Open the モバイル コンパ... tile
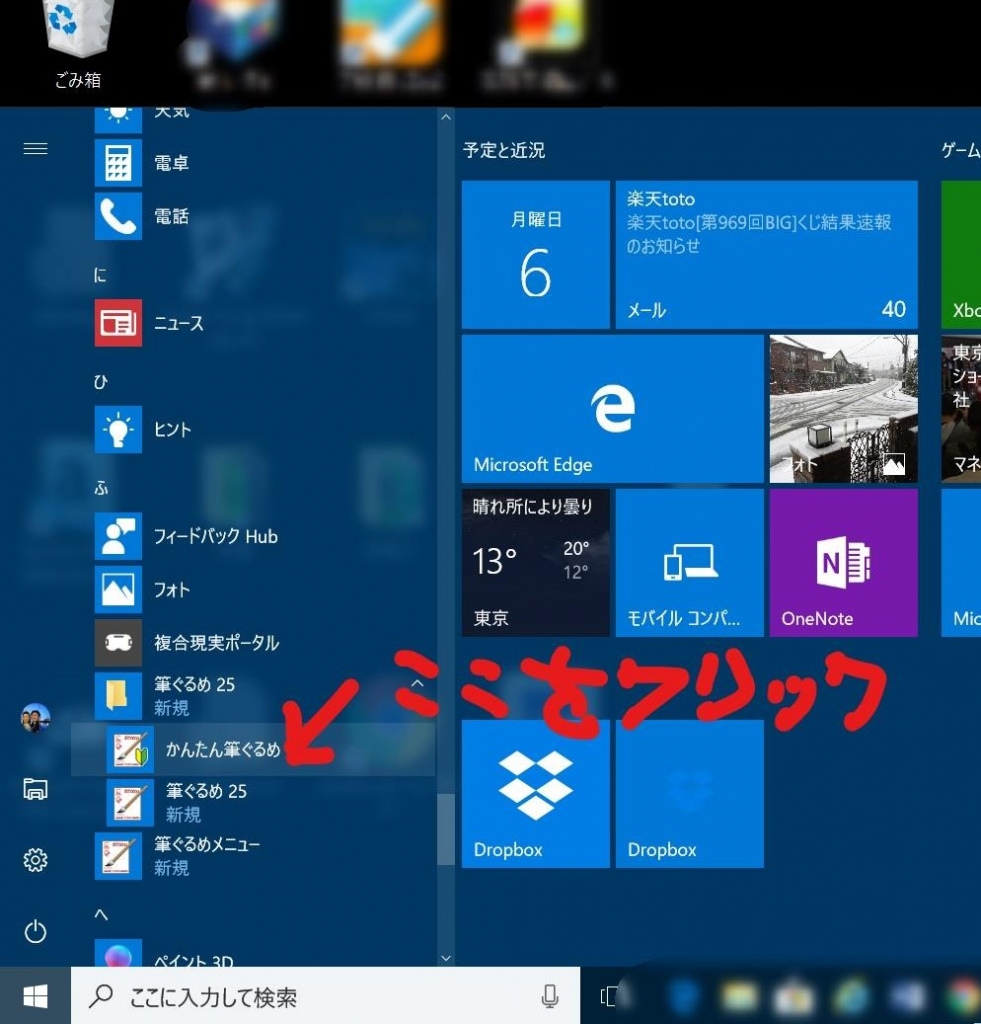The image size is (981, 1024). point(690,563)
